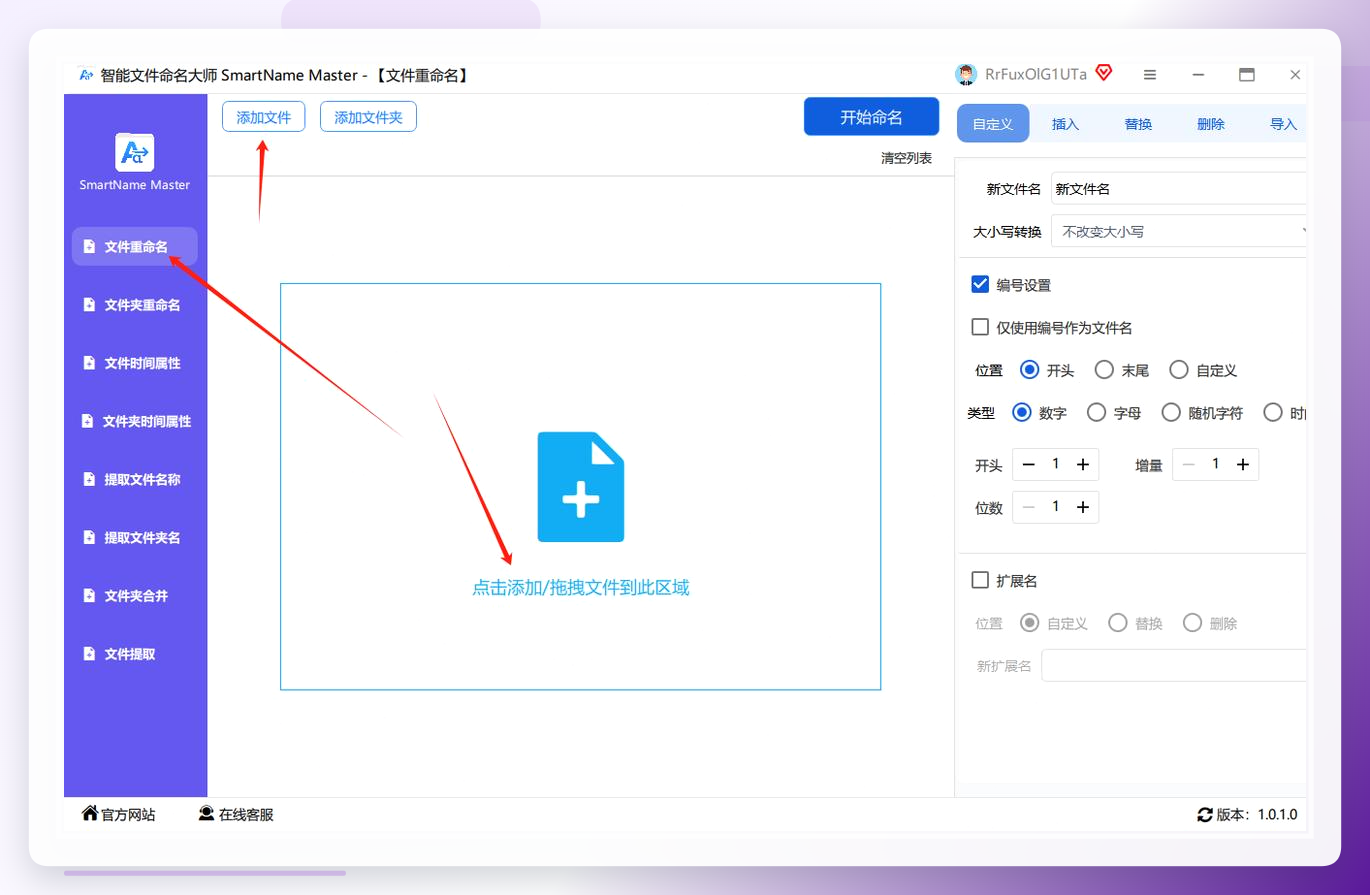The image size is (1370, 895).
Task: Click the 官方网站 home icon
Action: coord(90,814)
